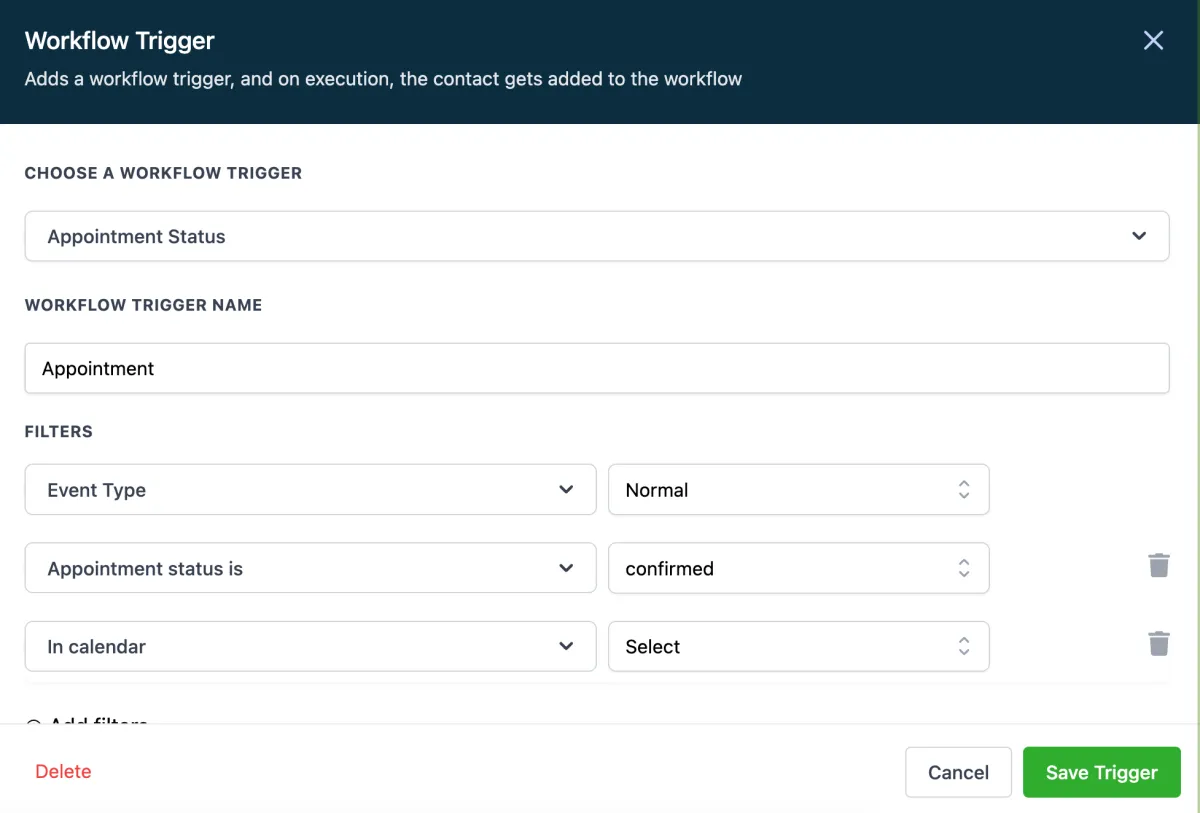Screen dimensions: 1200x813
Task: Click the "Workflow Trigger" dialog title
Action: [120, 41]
